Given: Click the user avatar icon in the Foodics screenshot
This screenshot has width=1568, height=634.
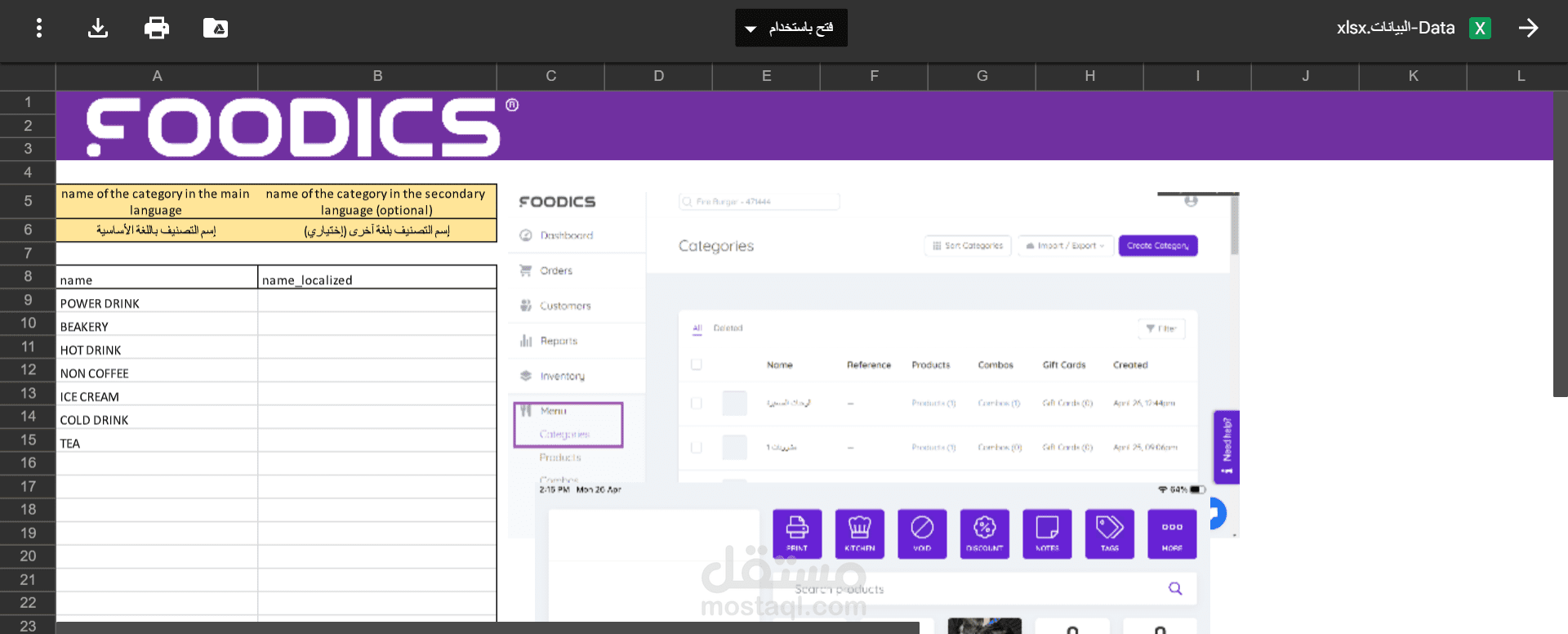Looking at the screenshot, I should tap(1191, 201).
